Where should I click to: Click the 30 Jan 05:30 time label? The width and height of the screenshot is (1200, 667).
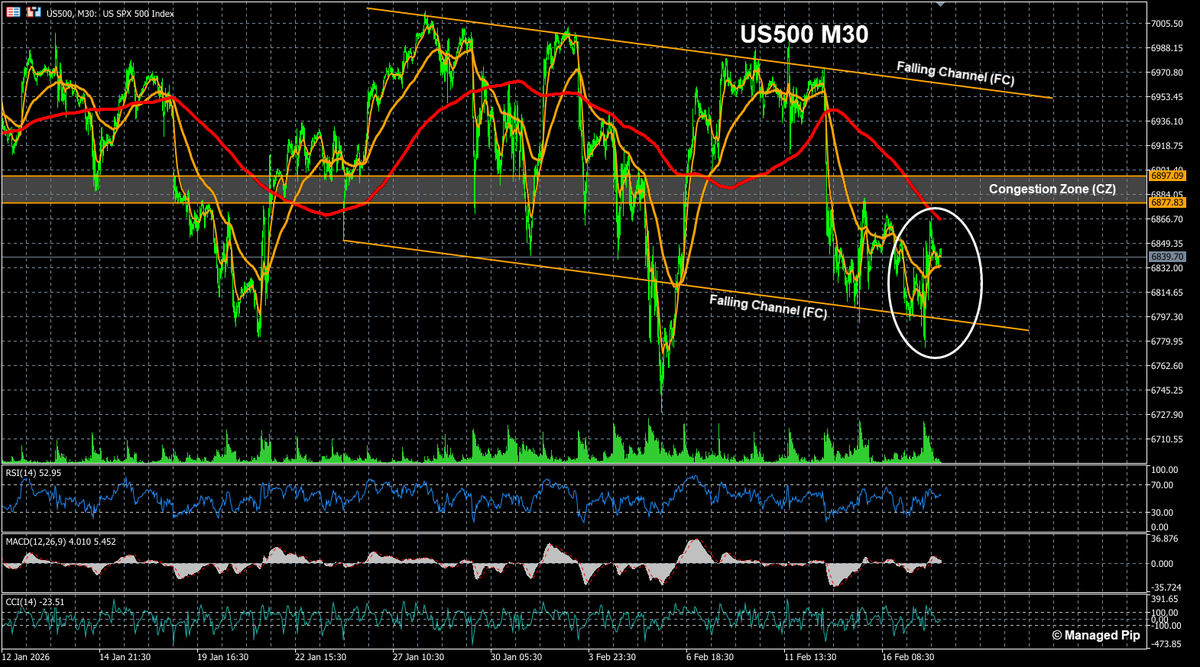point(516,657)
